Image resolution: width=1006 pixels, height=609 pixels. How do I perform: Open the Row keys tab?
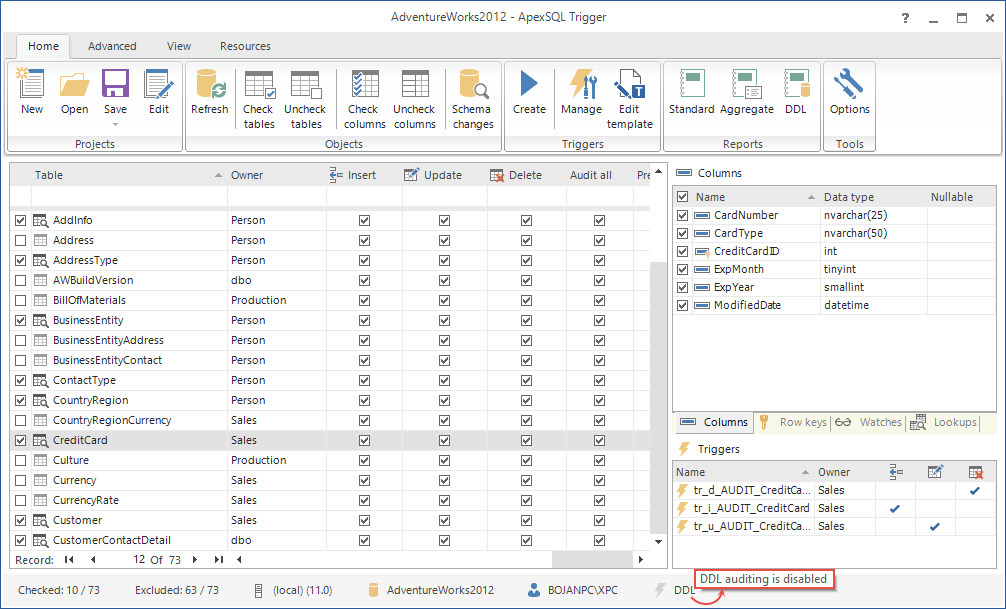click(794, 422)
